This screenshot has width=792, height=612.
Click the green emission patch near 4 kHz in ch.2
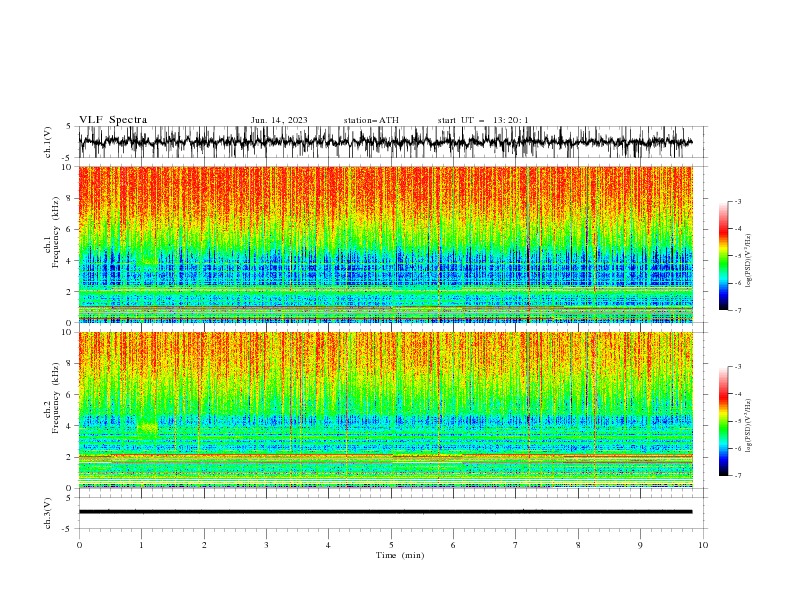click(147, 428)
